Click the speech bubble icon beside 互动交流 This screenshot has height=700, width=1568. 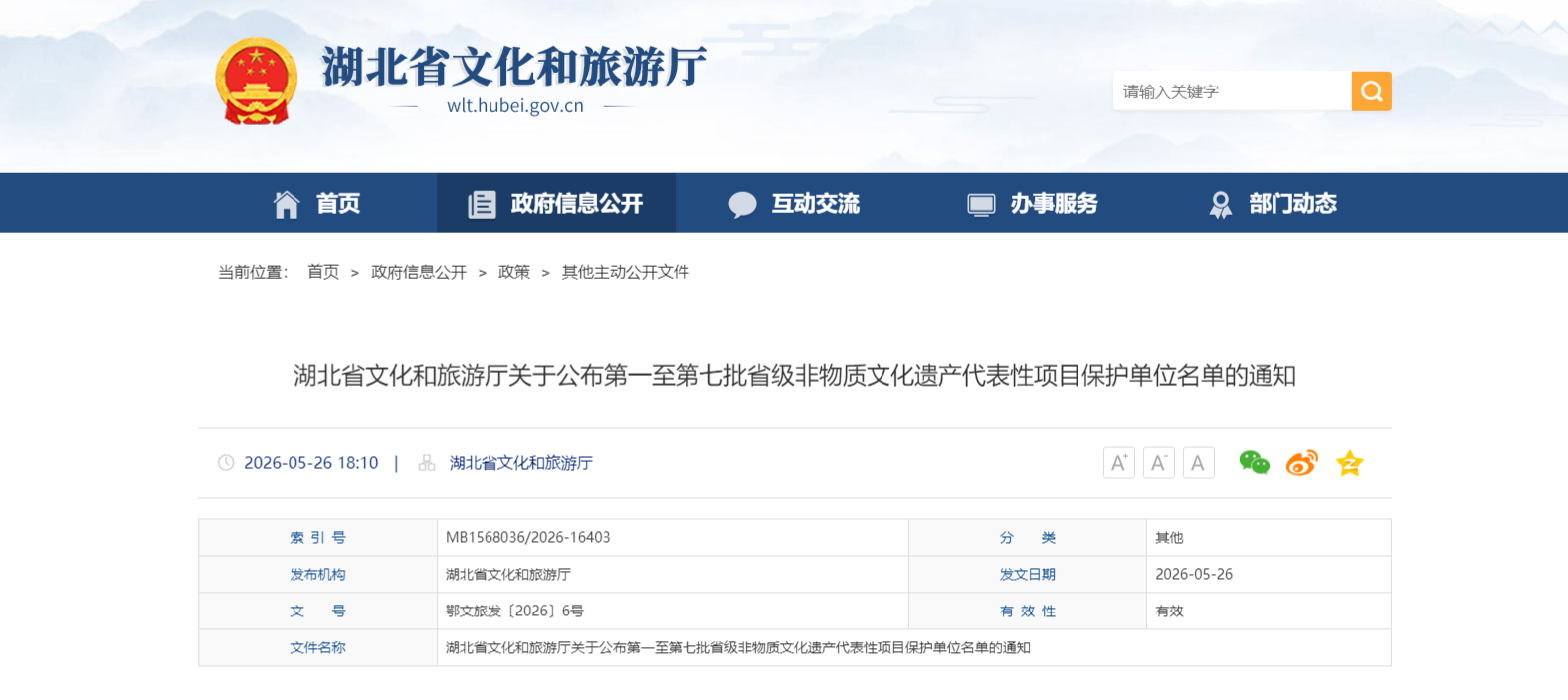click(x=742, y=205)
